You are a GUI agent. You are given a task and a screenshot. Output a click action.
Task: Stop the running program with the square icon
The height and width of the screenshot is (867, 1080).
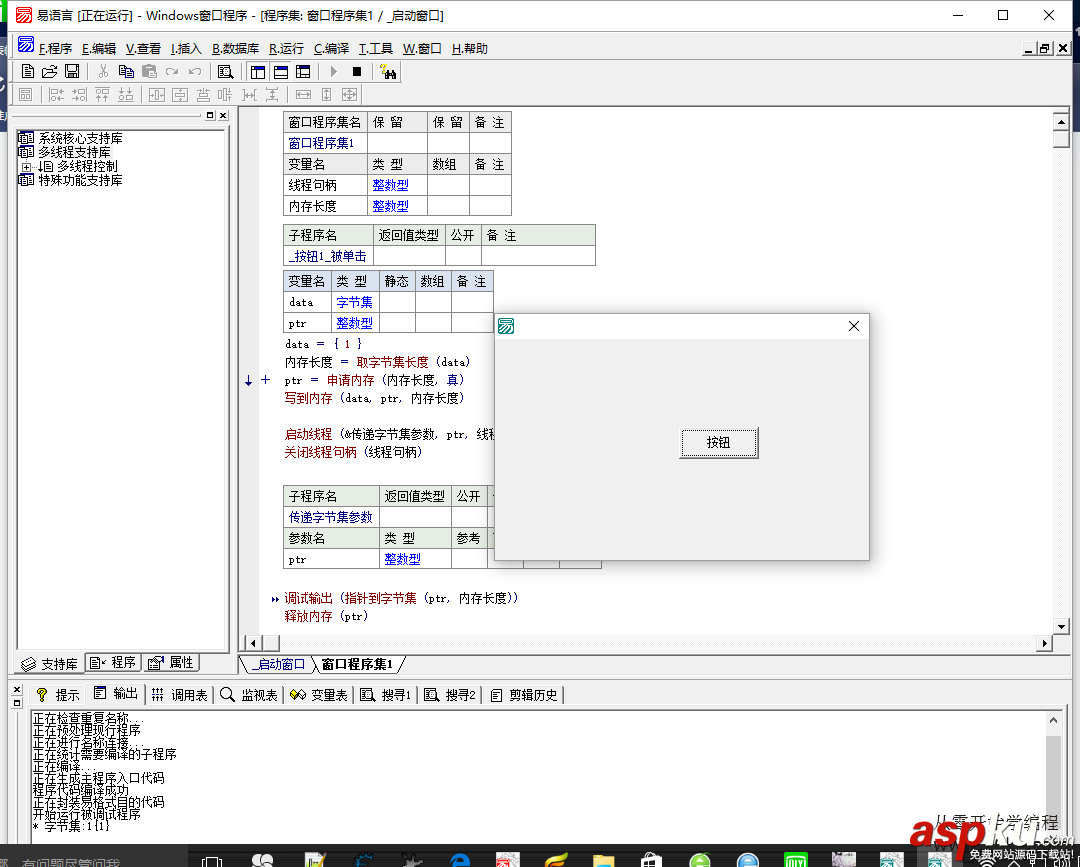[x=357, y=72]
